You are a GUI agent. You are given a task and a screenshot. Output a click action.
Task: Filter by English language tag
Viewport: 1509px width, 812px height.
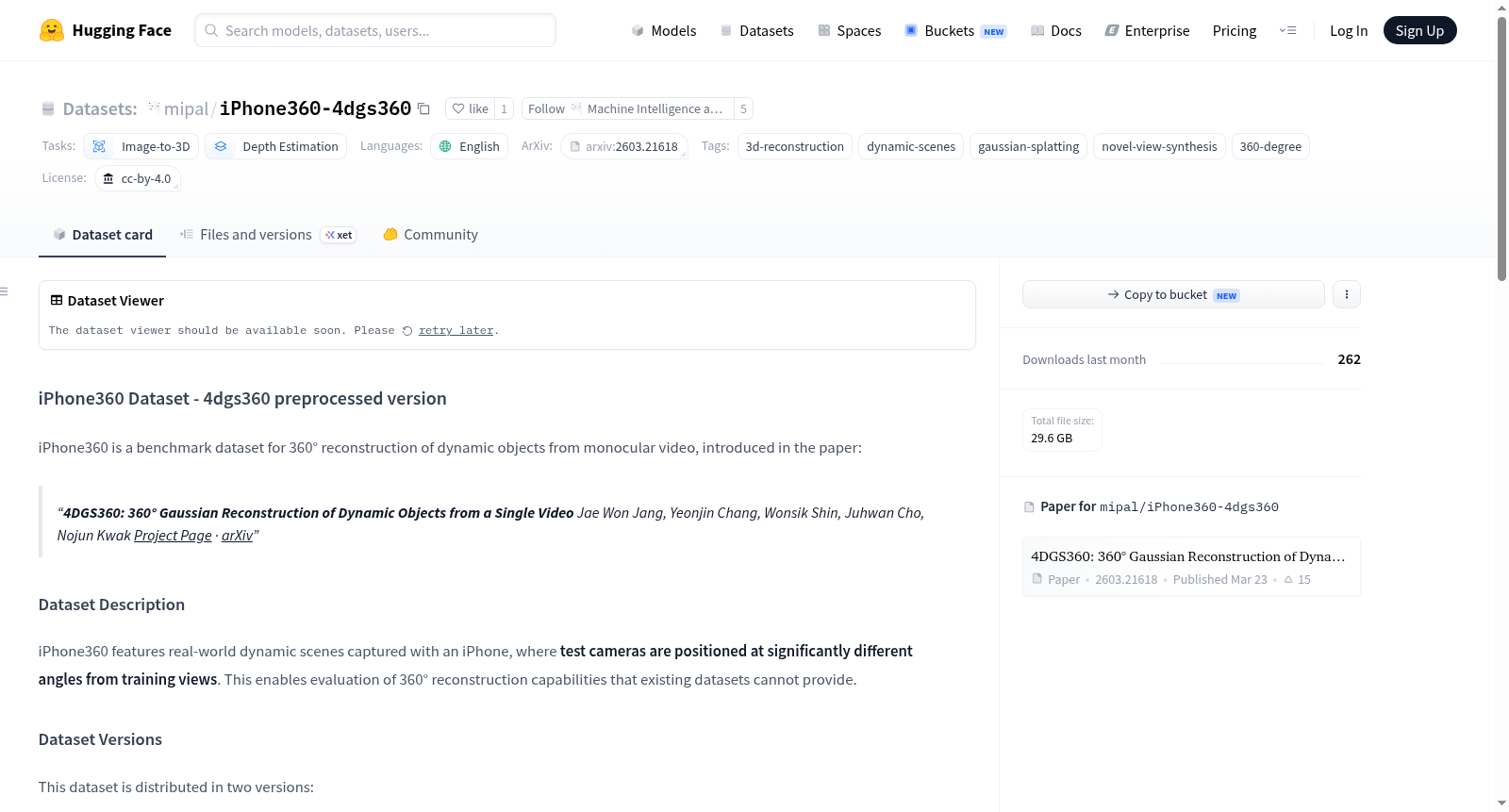(x=470, y=146)
